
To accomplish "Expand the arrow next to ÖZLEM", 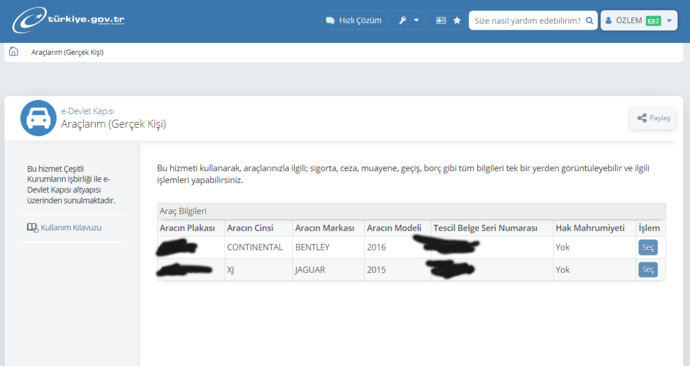I will click(x=669, y=21).
